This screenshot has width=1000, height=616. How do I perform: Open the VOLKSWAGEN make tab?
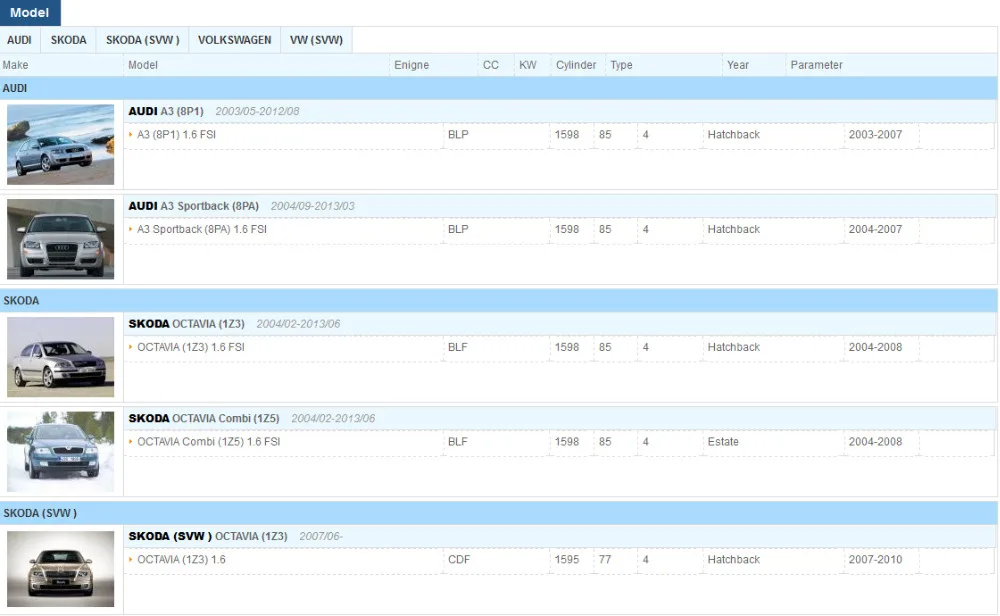234,40
